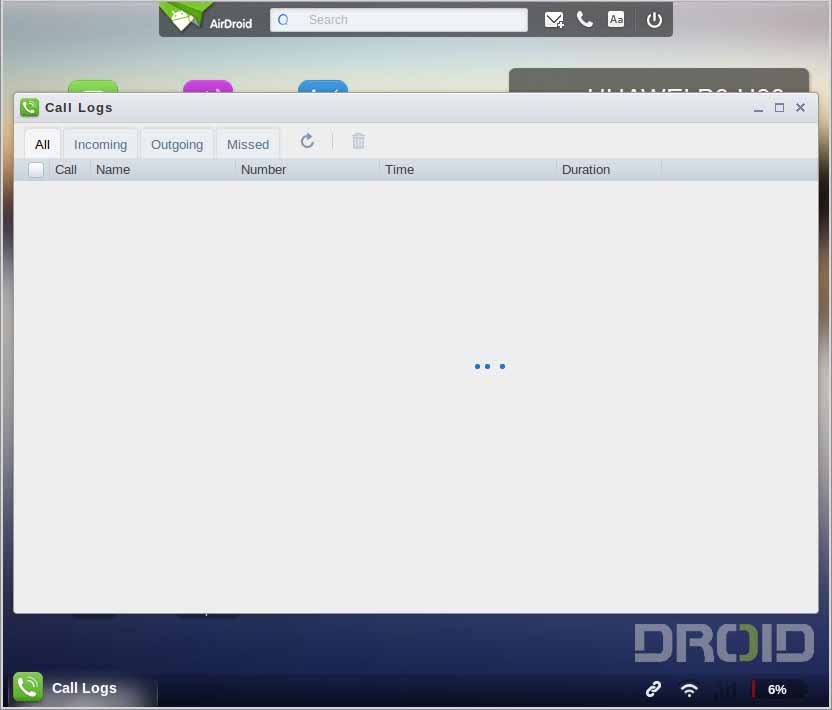Image resolution: width=832 pixels, height=710 pixels.
Task: Click the AirDroid logo in top bar
Action: (x=208, y=19)
